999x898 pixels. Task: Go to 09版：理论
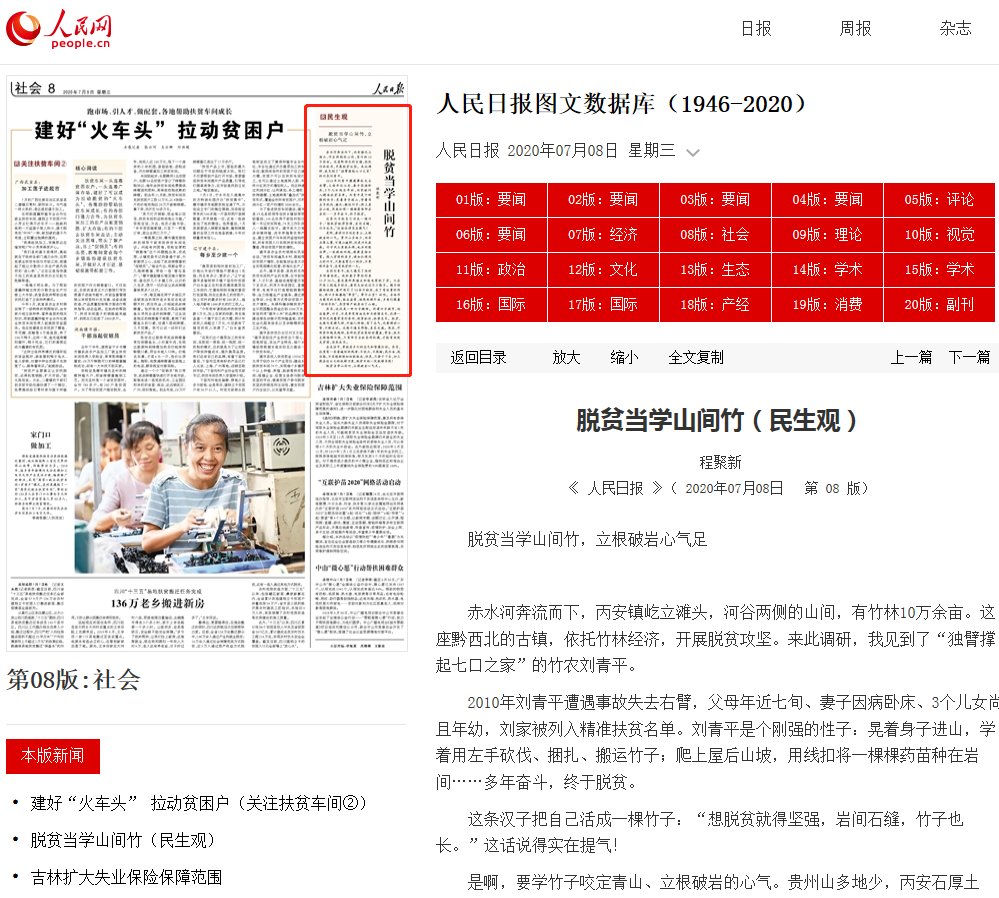click(x=828, y=235)
